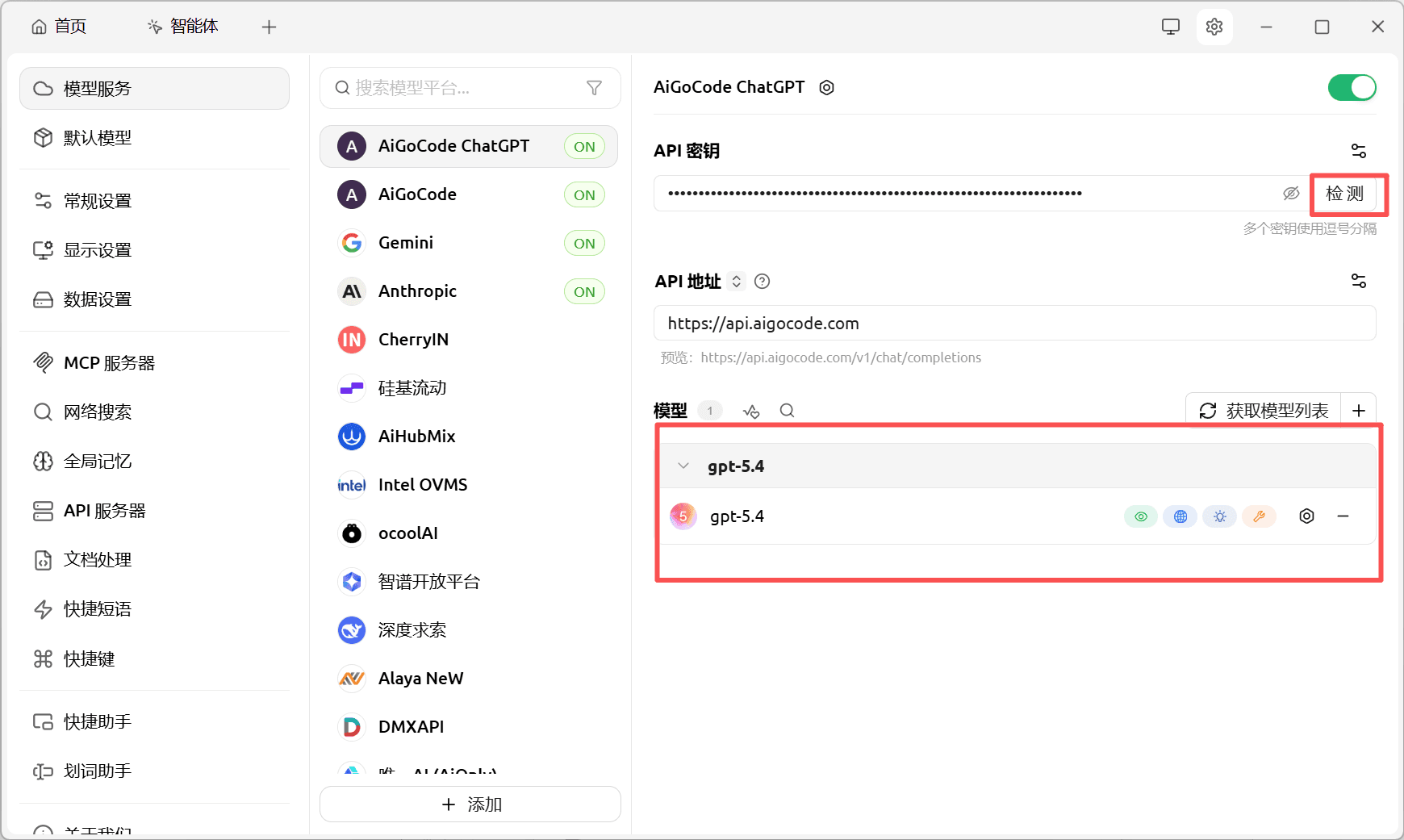
Task: Click the tool wrench tag on gpt-5.4
Action: (1260, 516)
